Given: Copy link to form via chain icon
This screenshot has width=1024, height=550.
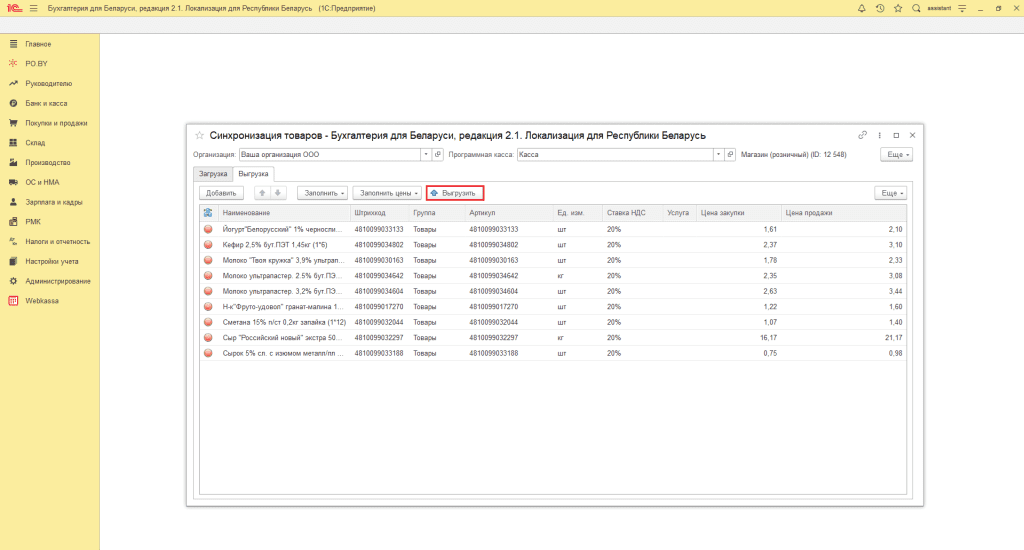Looking at the screenshot, I should [x=863, y=135].
